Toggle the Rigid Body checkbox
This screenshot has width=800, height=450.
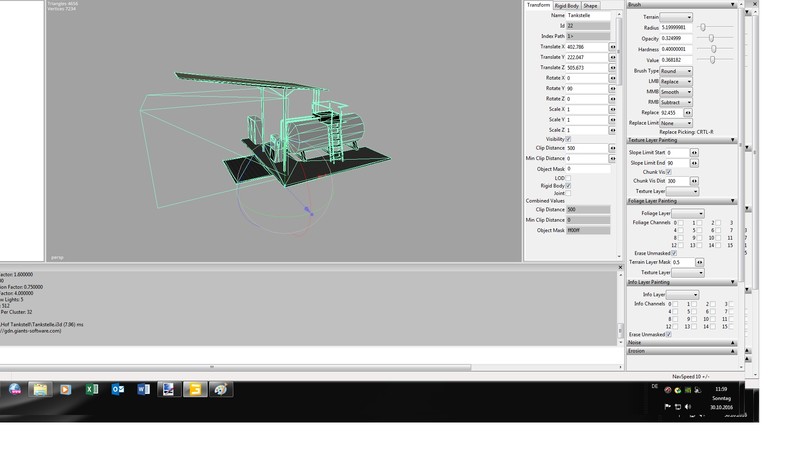569,186
